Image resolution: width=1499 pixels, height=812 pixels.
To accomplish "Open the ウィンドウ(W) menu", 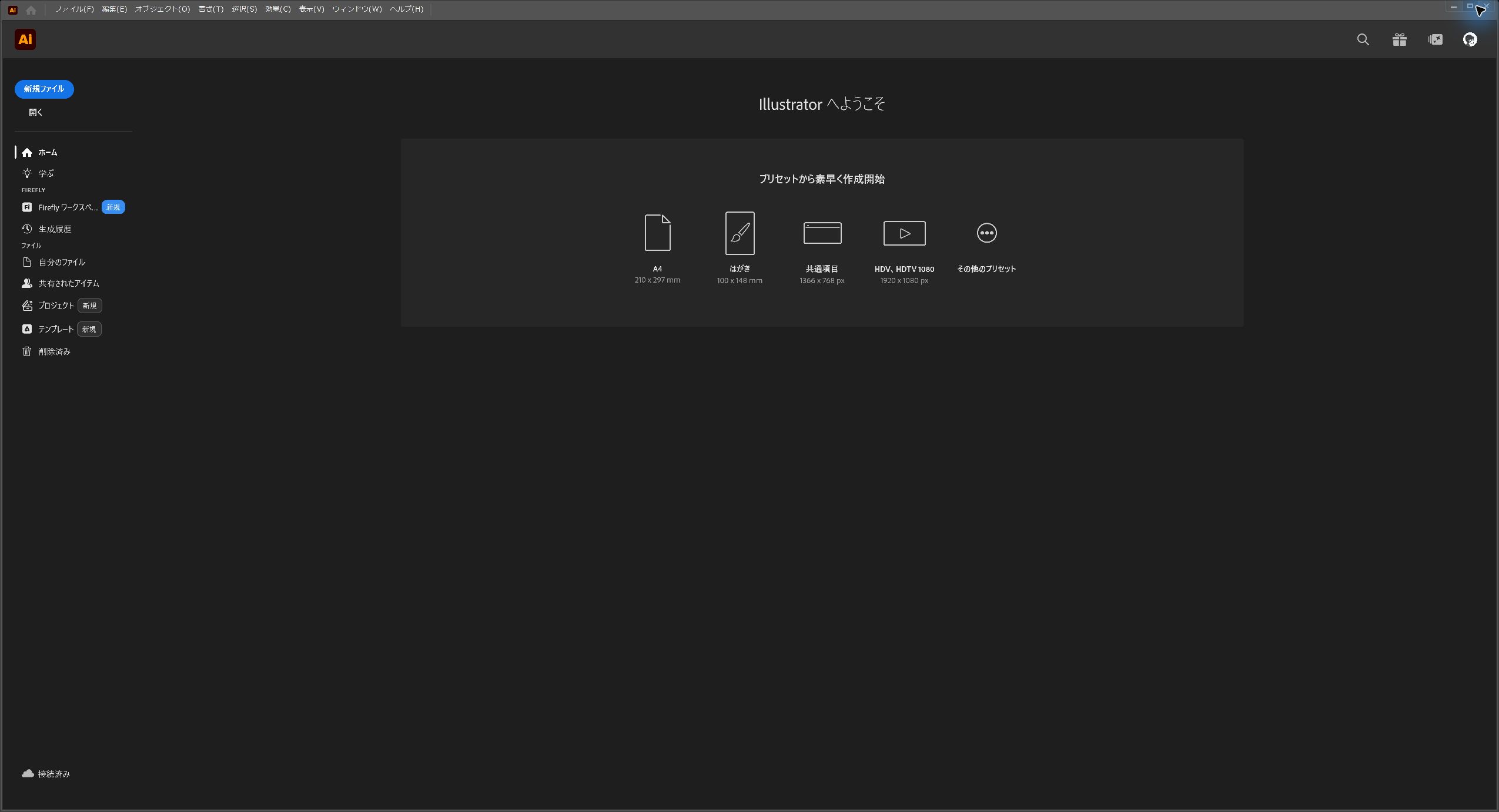I will [x=356, y=9].
